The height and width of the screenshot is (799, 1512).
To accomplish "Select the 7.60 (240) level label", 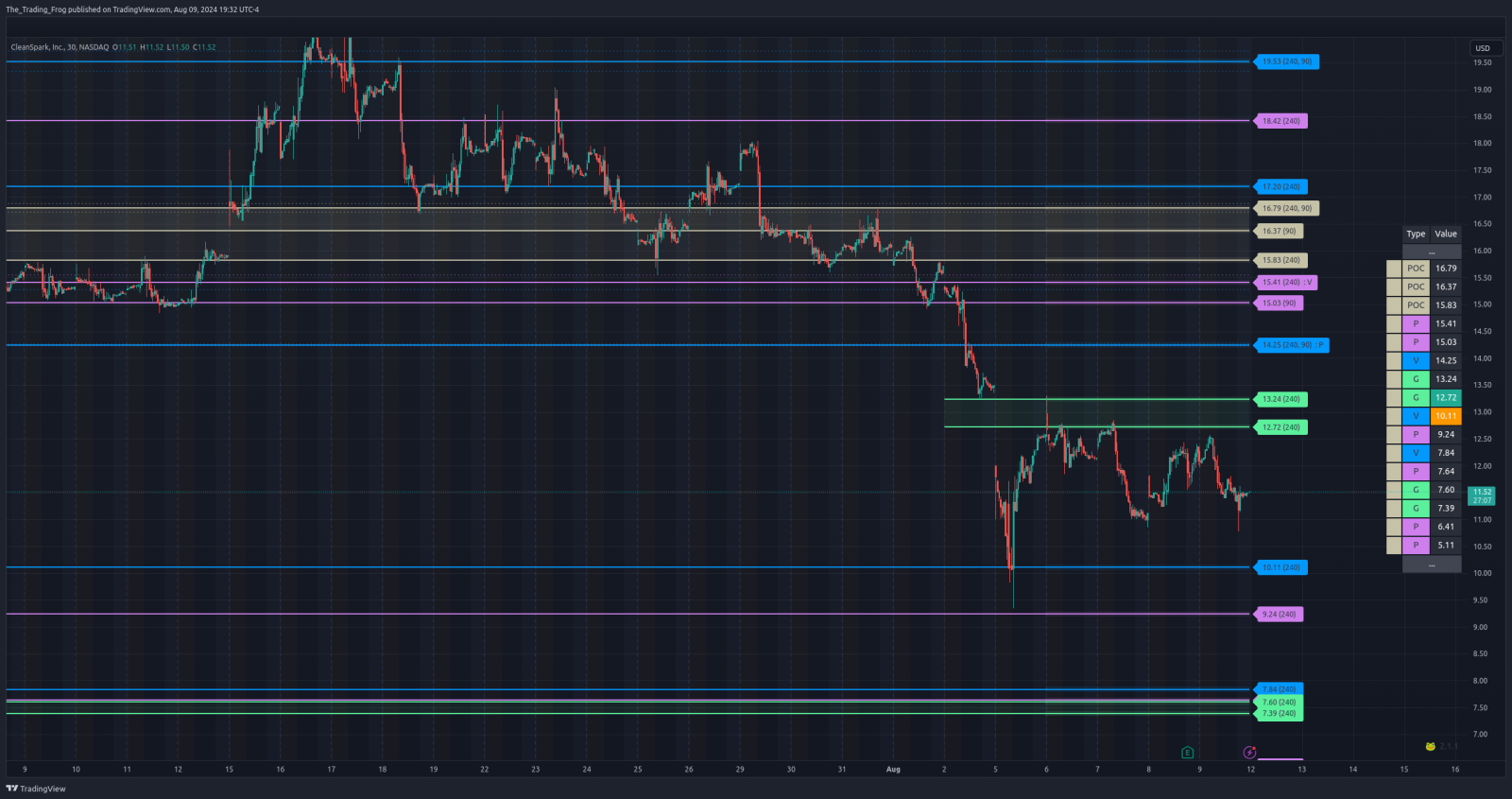I will coord(1279,702).
